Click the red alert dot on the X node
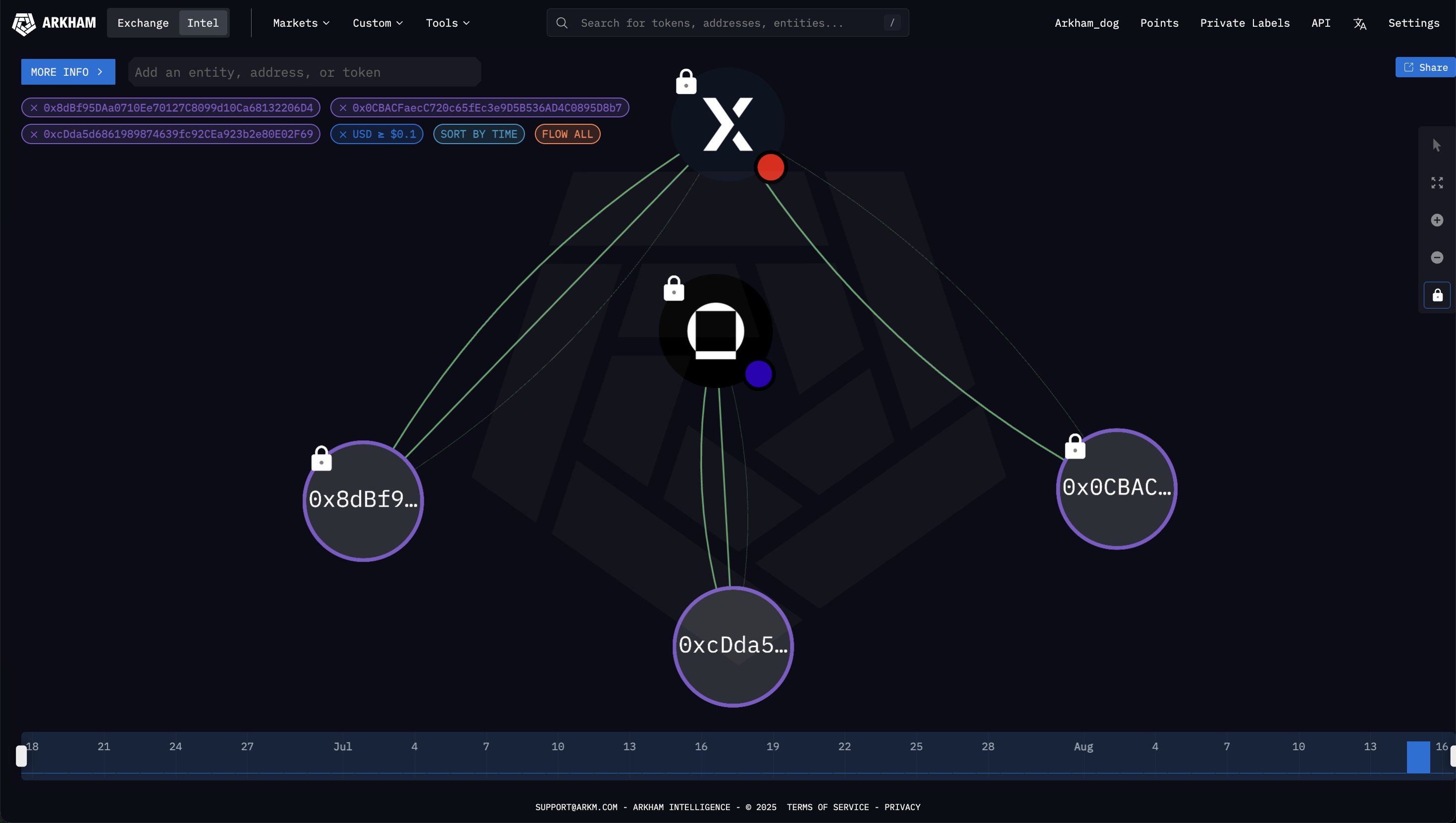Viewport: 1456px width, 823px height. [x=771, y=167]
